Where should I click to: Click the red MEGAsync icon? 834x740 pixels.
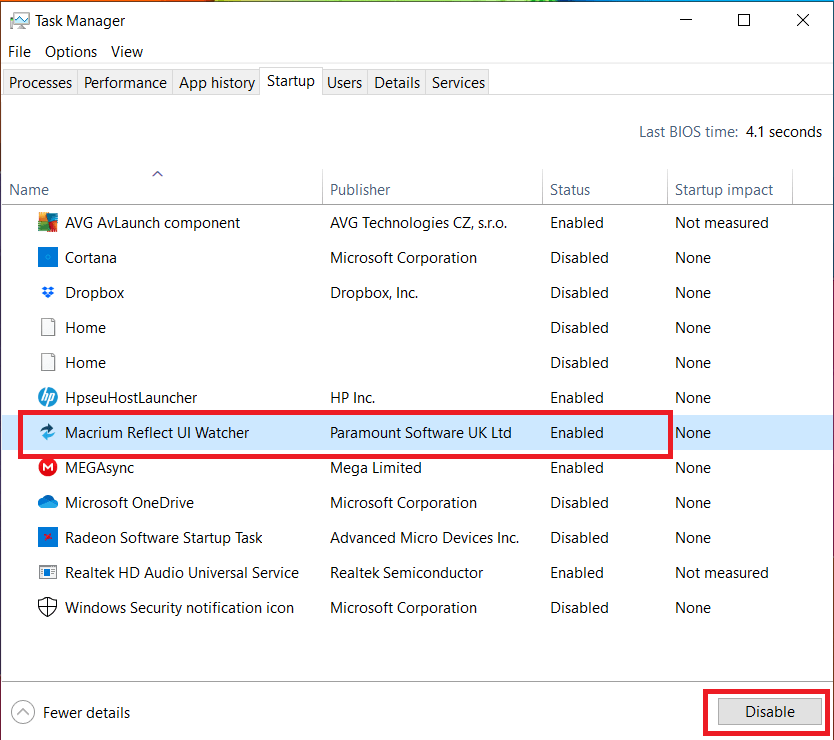point(48,468)
